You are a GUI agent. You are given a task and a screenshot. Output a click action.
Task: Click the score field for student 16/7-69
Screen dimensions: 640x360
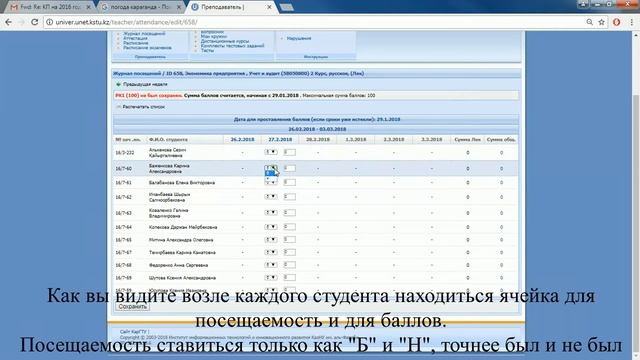289,278
